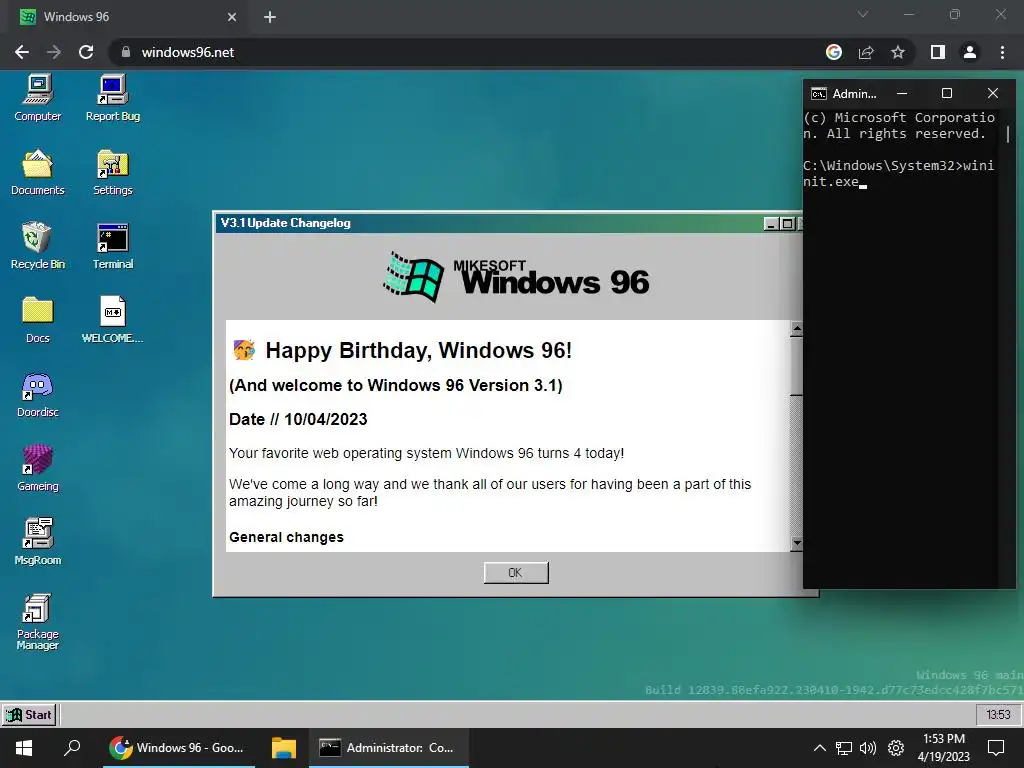Open the network tray icon
Viewport: 1024px width, 768px height.
(844, 748)
